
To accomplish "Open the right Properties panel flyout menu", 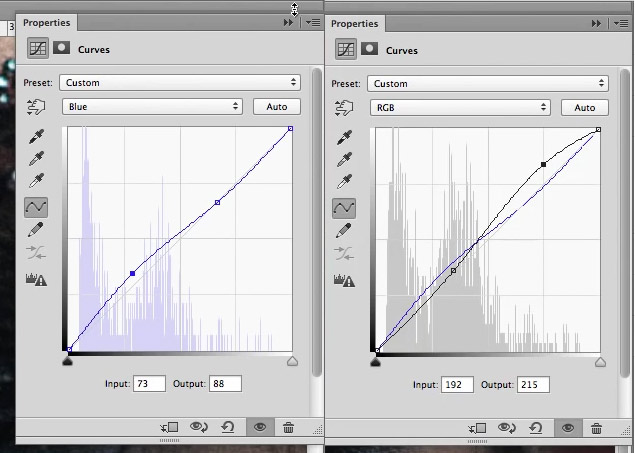I will [x=621, y=23].
